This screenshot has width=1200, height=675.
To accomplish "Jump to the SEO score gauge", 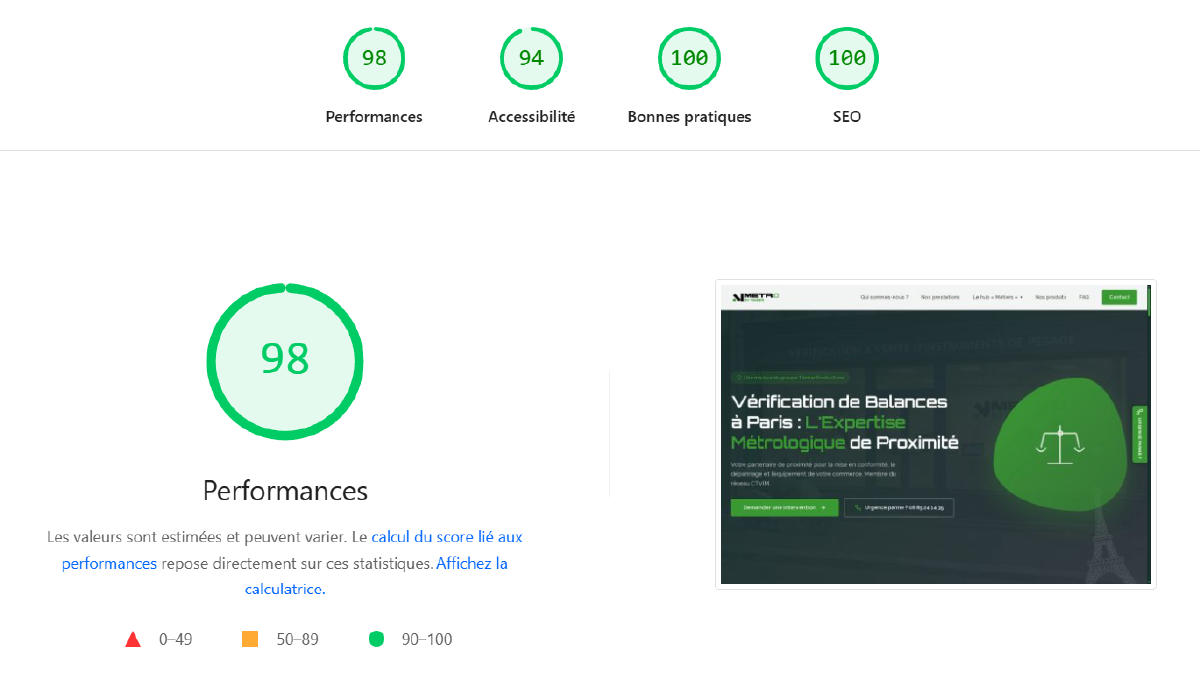I will tap(846, 58).
